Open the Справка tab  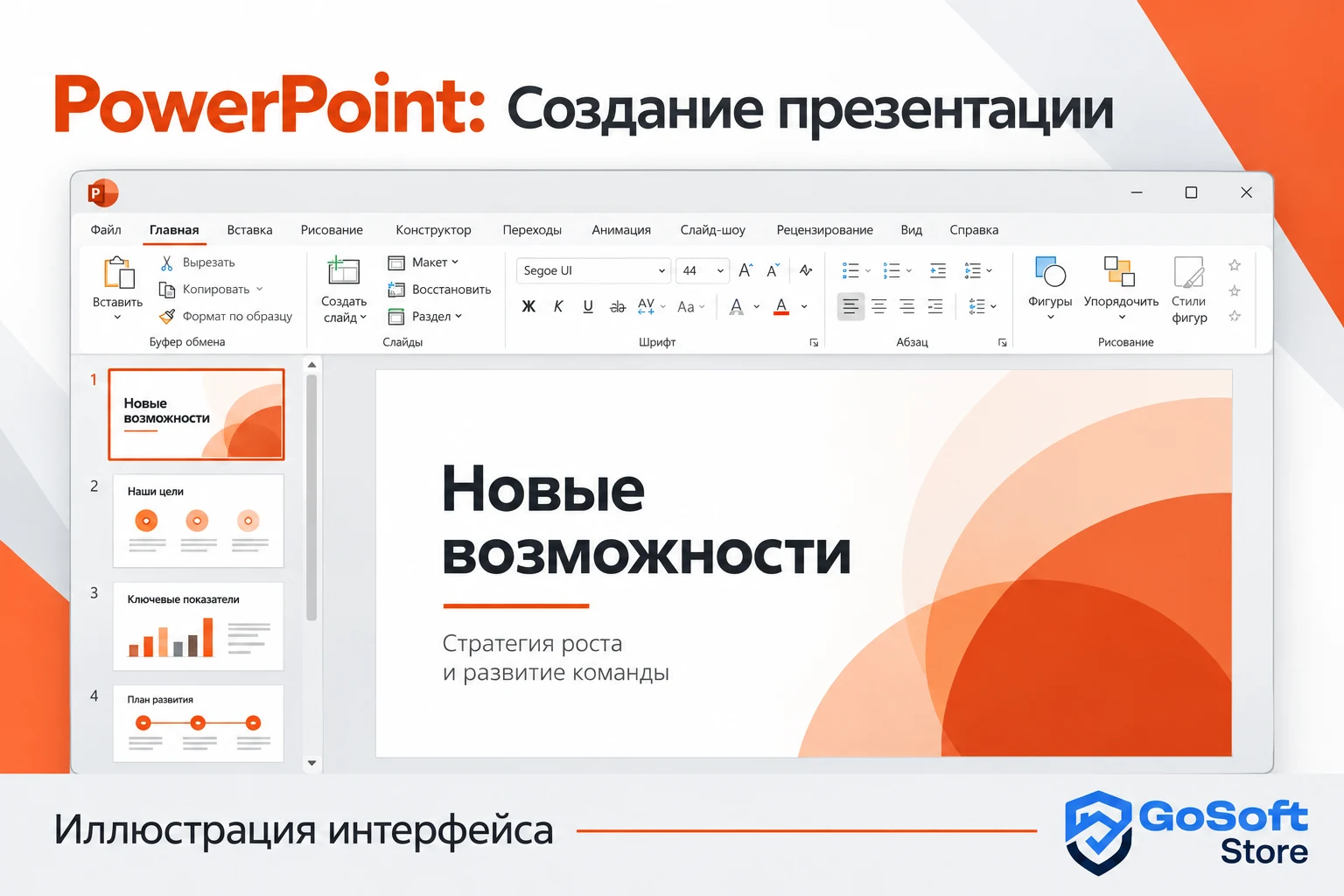point(974,230)
